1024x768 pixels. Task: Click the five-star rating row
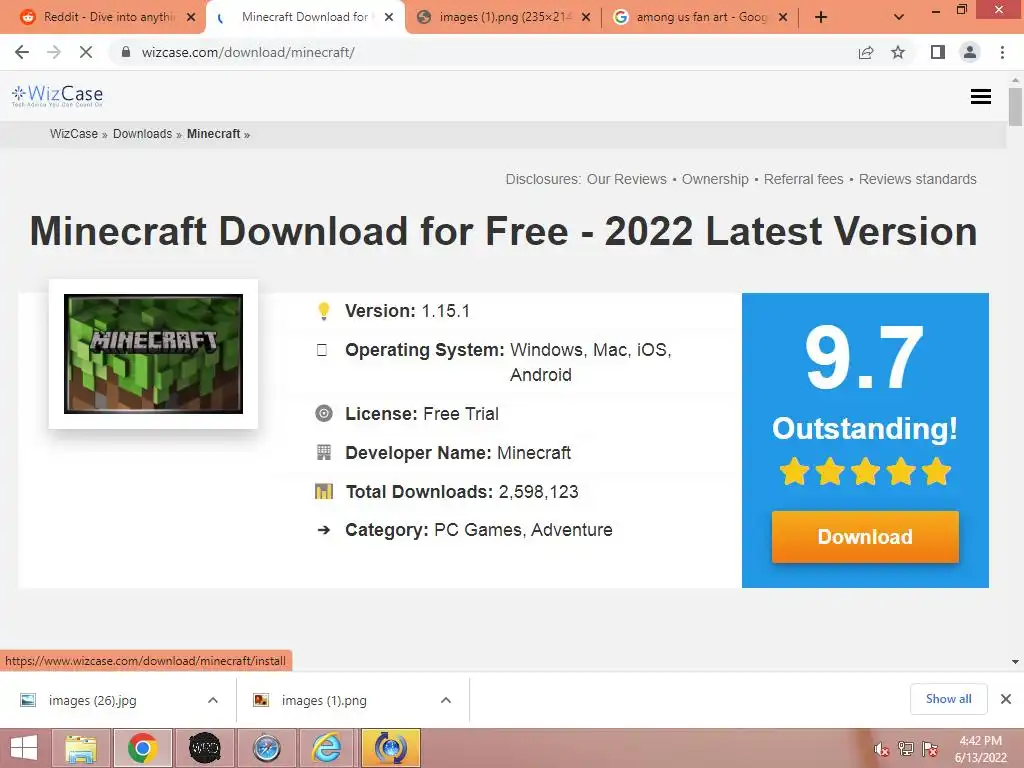tap(865, 472)
